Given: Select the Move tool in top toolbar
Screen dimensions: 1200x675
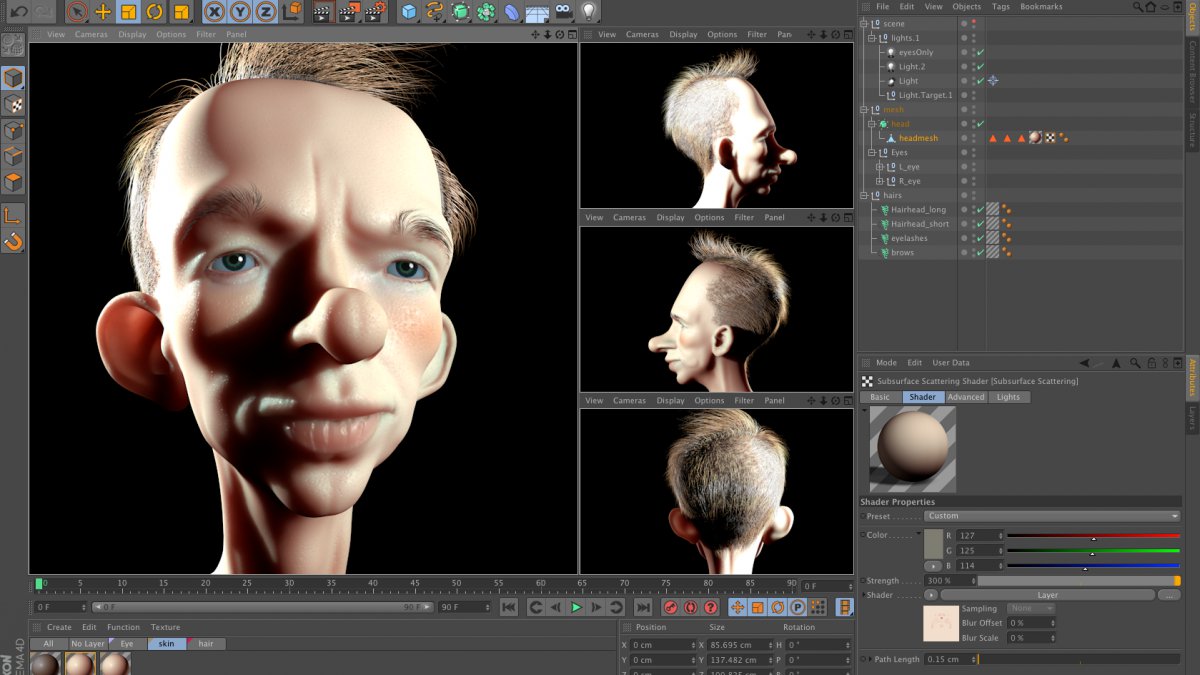Looking at the screenshot, I should pos(102,12).
